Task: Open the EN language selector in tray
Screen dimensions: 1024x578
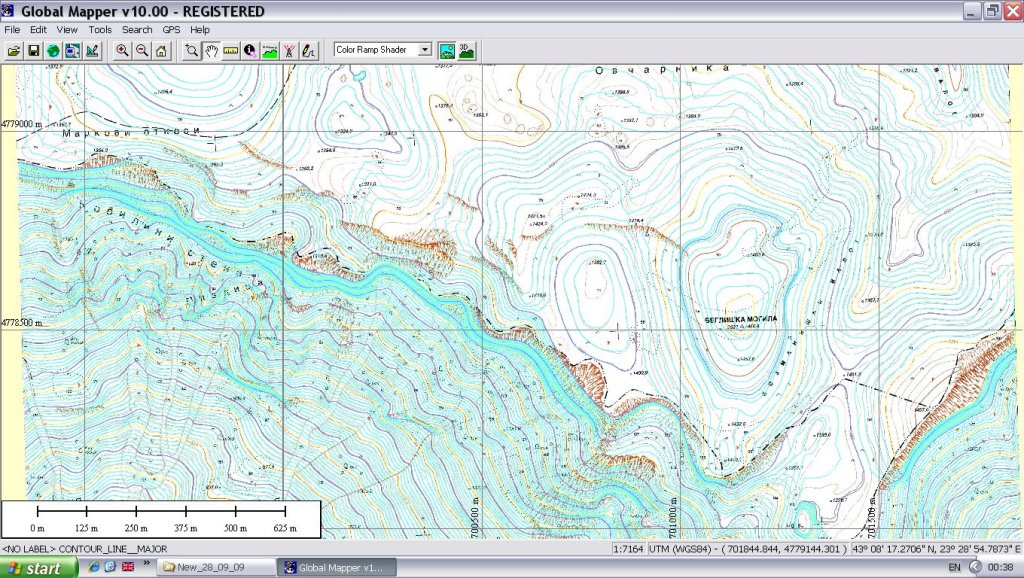Action: tap(954, 567)
